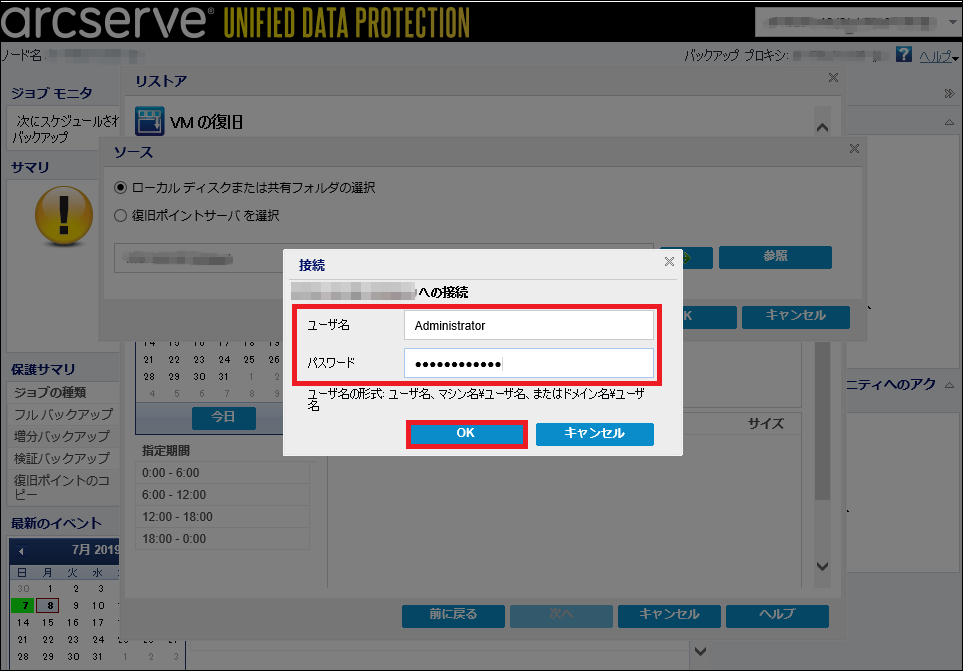Select day 7 in event calendar
The image size is (963, 671).
[25, 606]
